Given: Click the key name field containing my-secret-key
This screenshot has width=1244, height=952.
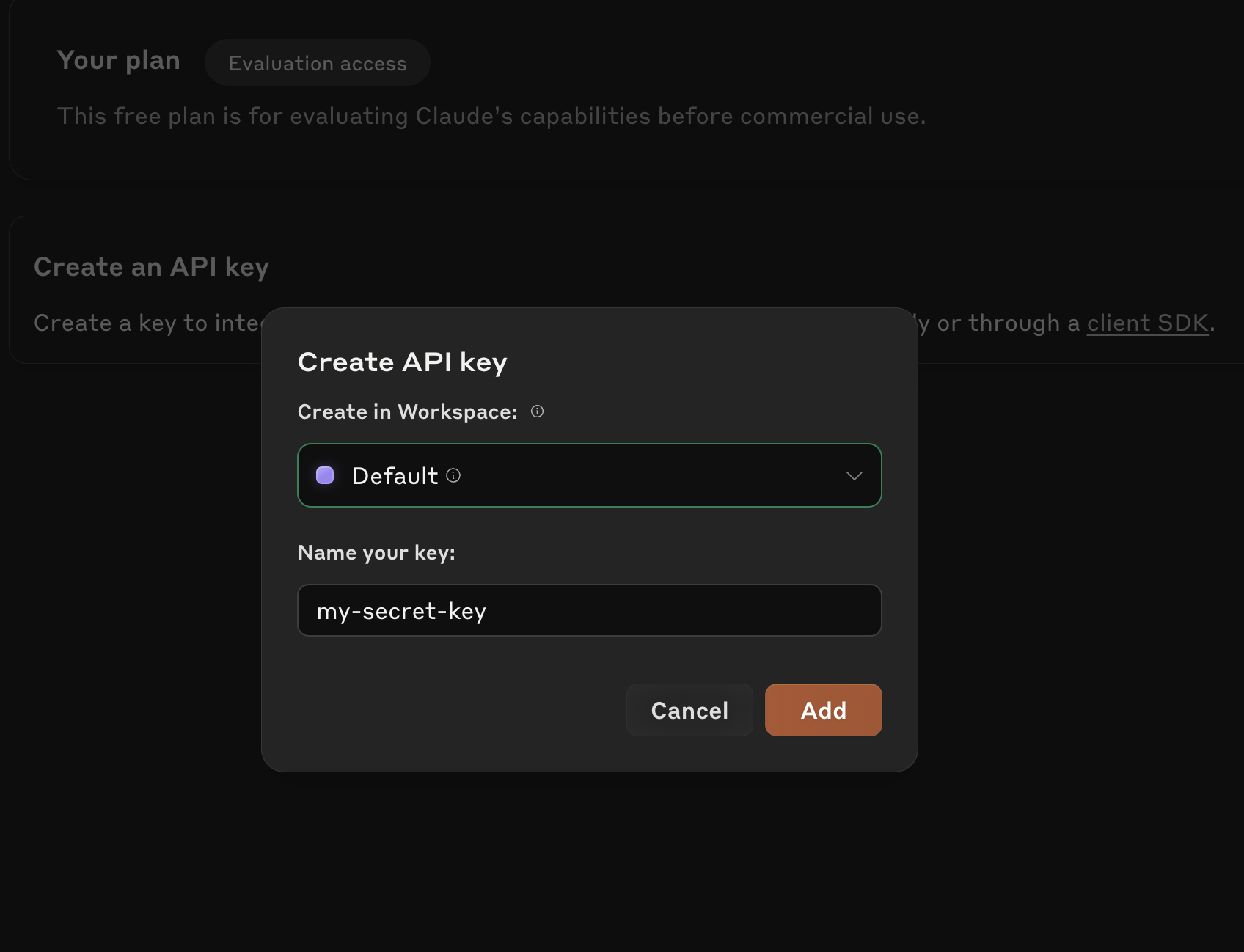Looking at the screenshot, I should click(x=589, y=610).
